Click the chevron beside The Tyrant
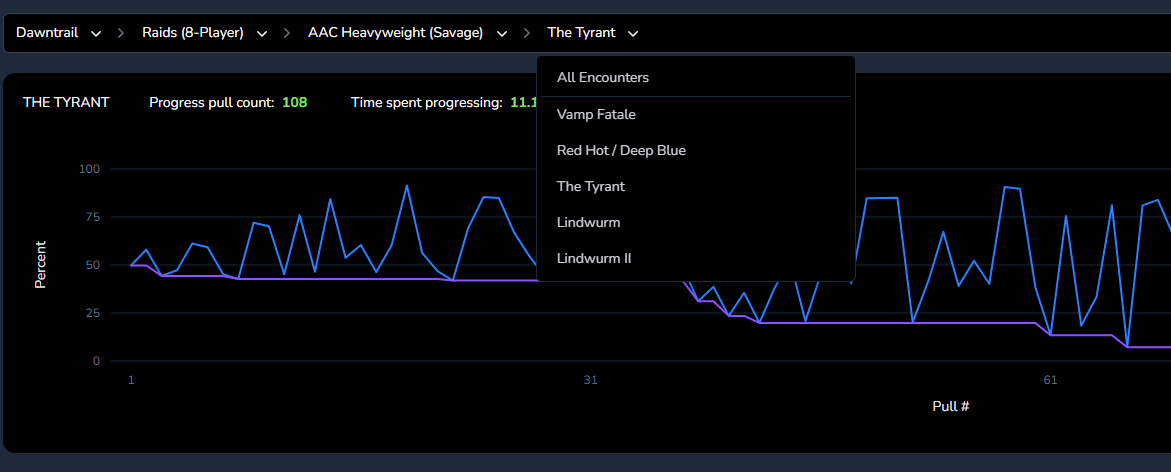Screen dimensions: 1171x472 (633, 34)
